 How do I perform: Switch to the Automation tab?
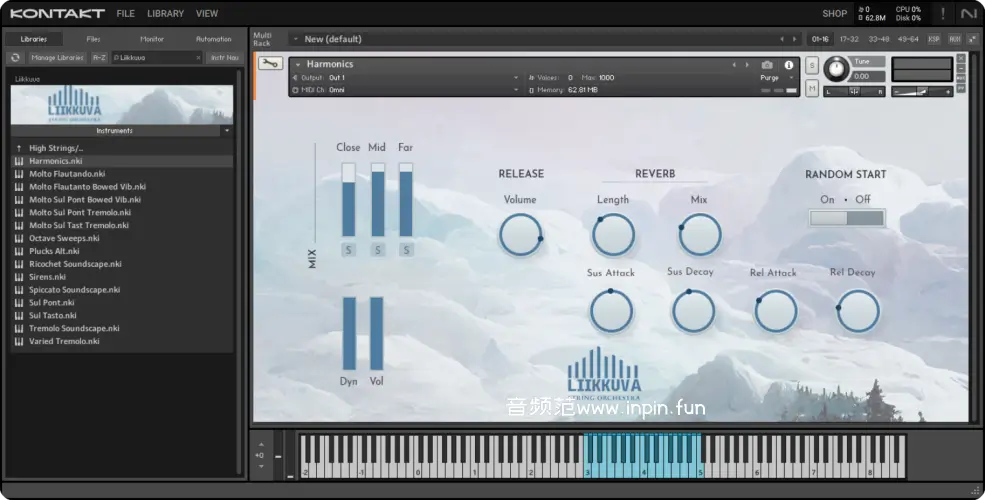(x=213, y=39)
